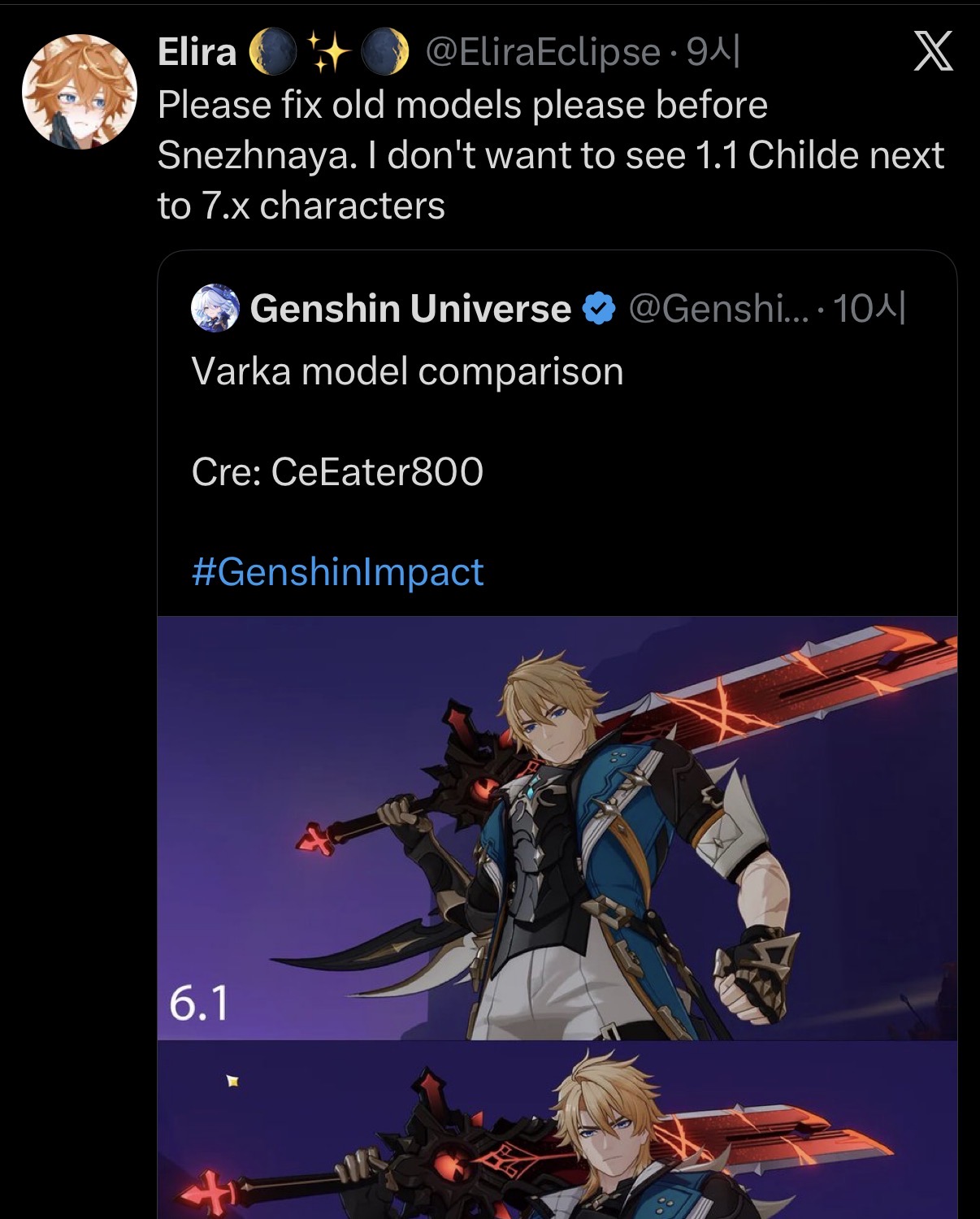Open the Elira display name
Screen dimensions: 980x1219
[197, 52]
